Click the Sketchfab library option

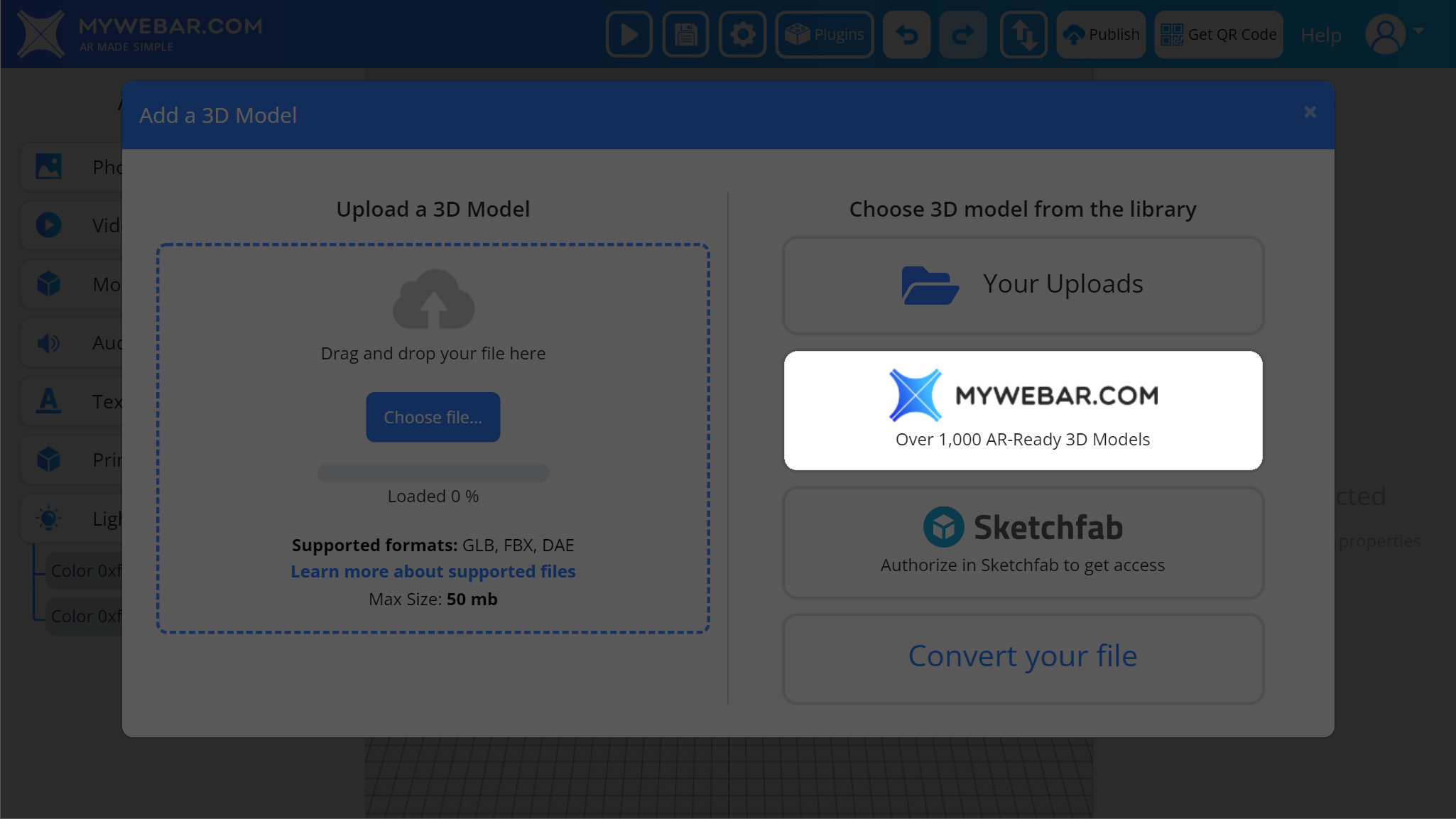coord(1023,543)
